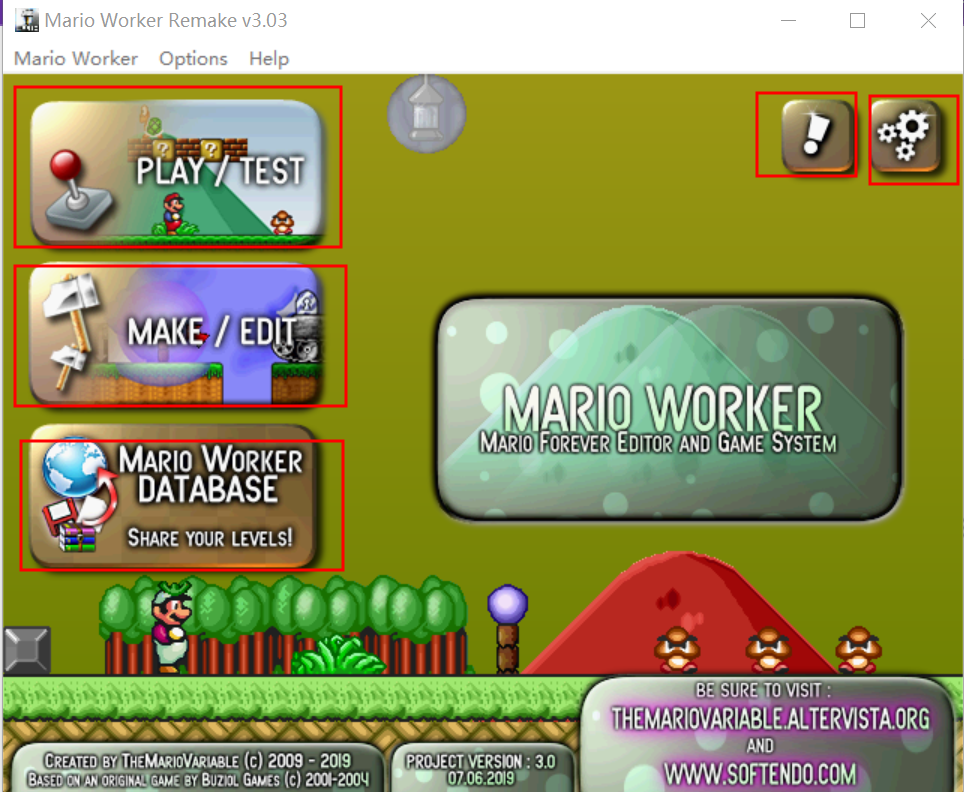Viewport: 964px width, 792px height.
Task: Open the Mario Worker menu
Action: [x=76, y=58]
